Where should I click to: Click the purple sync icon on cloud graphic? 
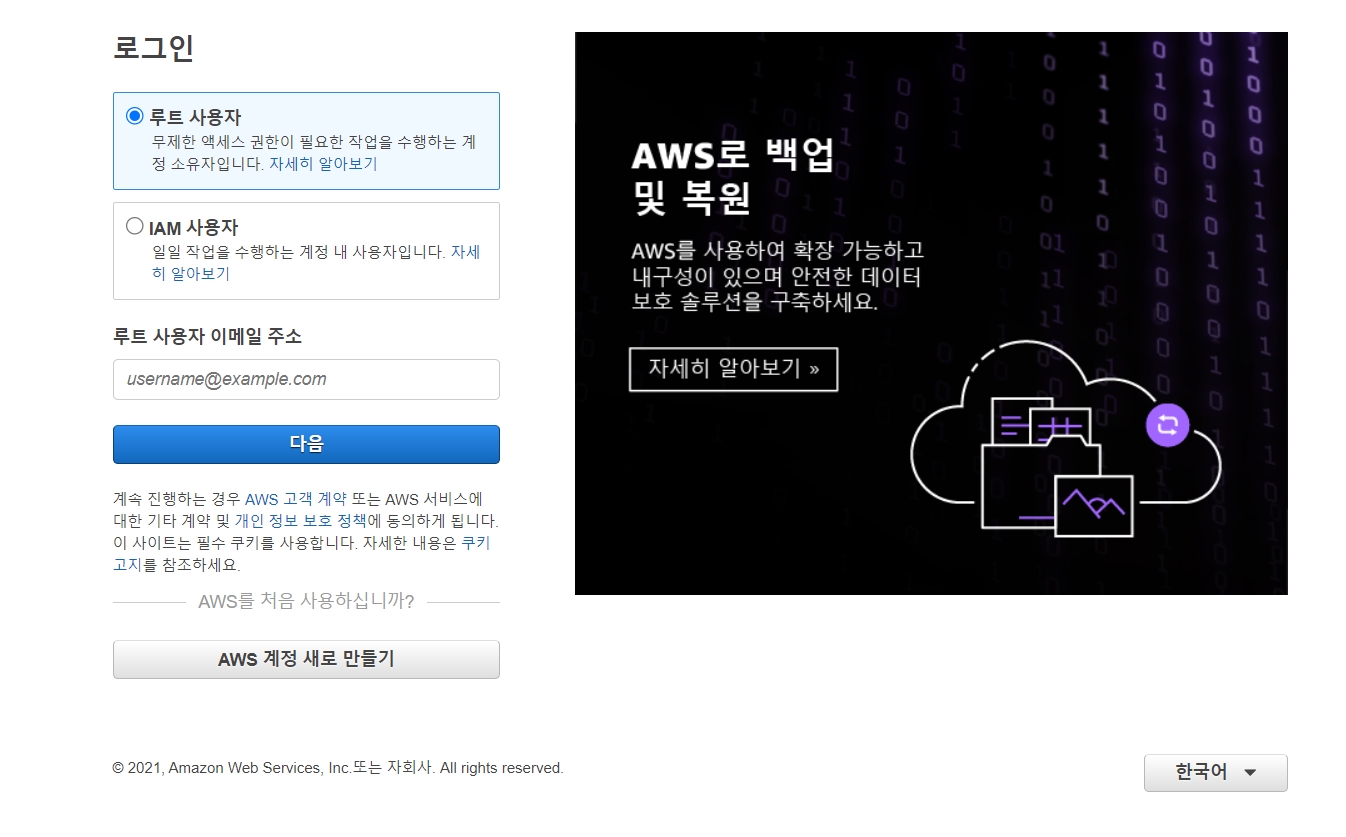click(1167, 424)
